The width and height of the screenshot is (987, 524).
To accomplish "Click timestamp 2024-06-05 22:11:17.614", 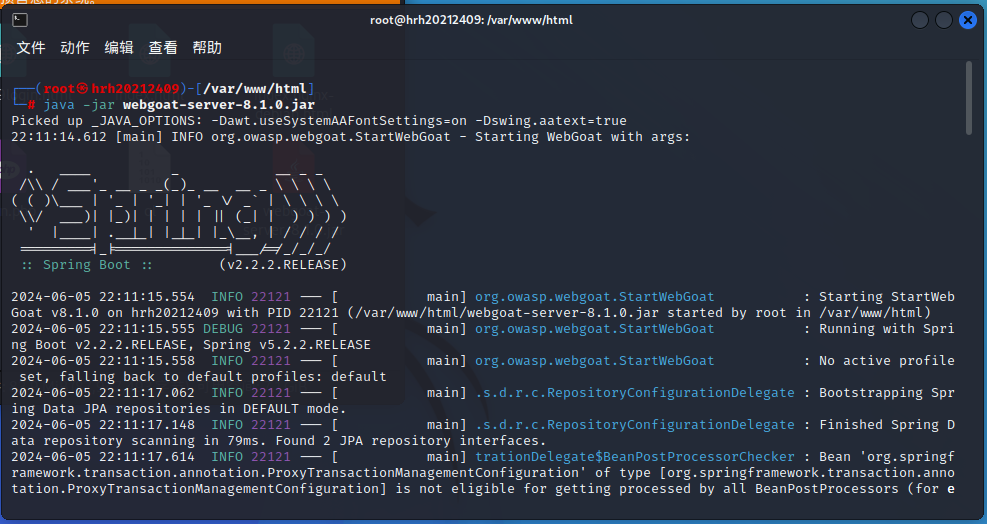I will point(103,457).
